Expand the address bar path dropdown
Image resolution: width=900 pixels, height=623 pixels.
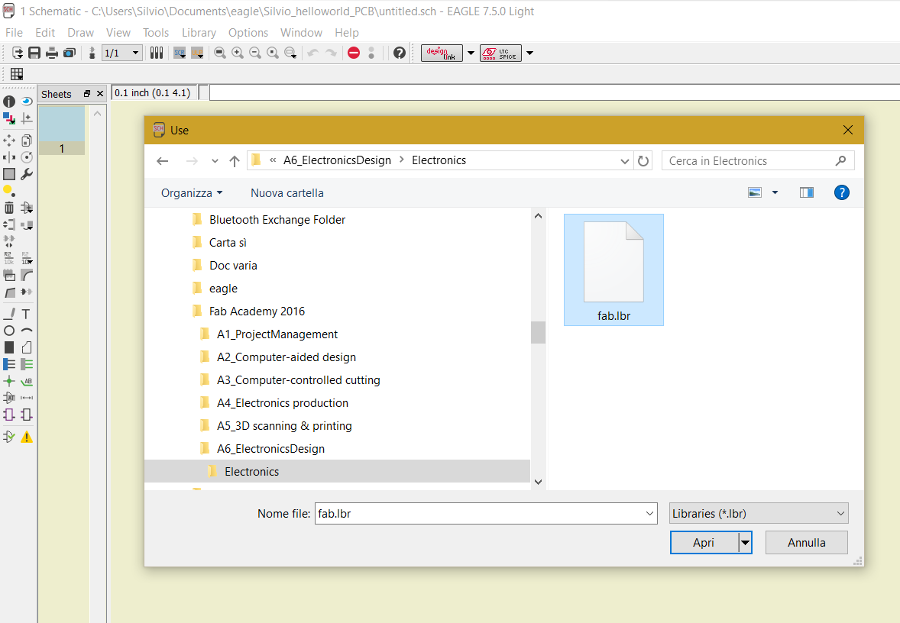(x=624, y=161)
